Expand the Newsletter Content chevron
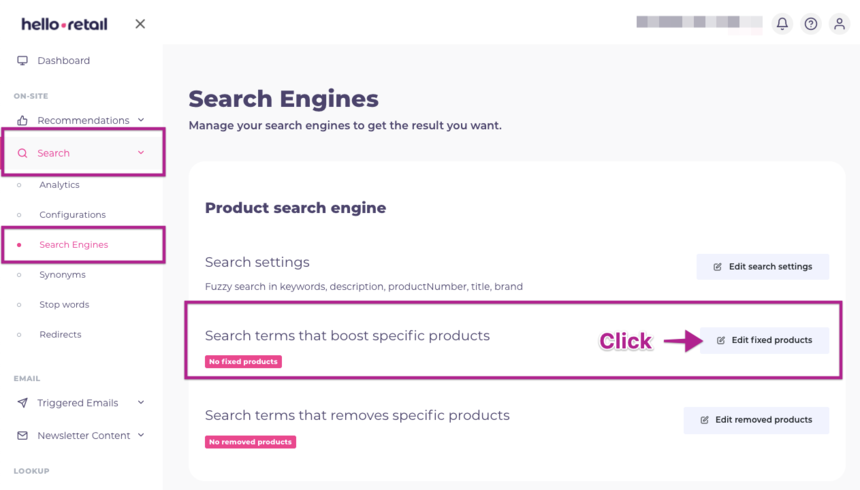Image resolution: width=860 pixels, height=490 pixels. point(141,435)
